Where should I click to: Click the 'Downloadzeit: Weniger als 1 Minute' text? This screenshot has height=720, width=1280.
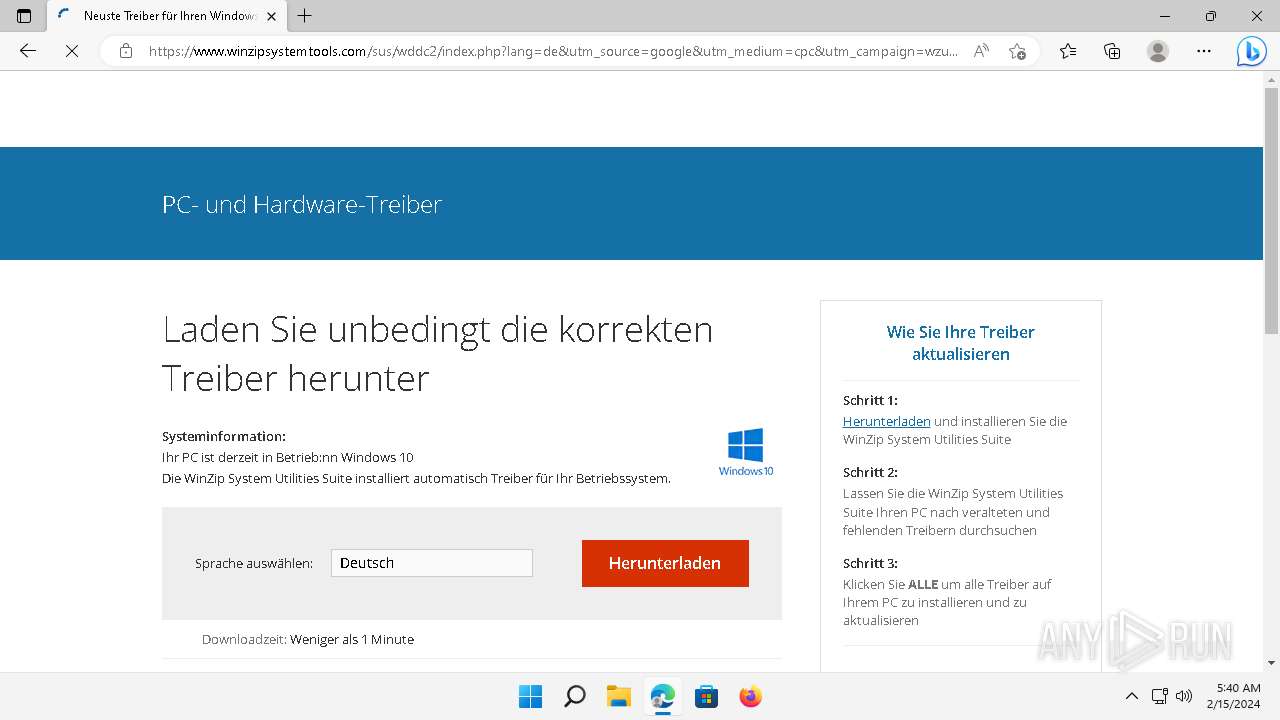[x=308, y=639]
